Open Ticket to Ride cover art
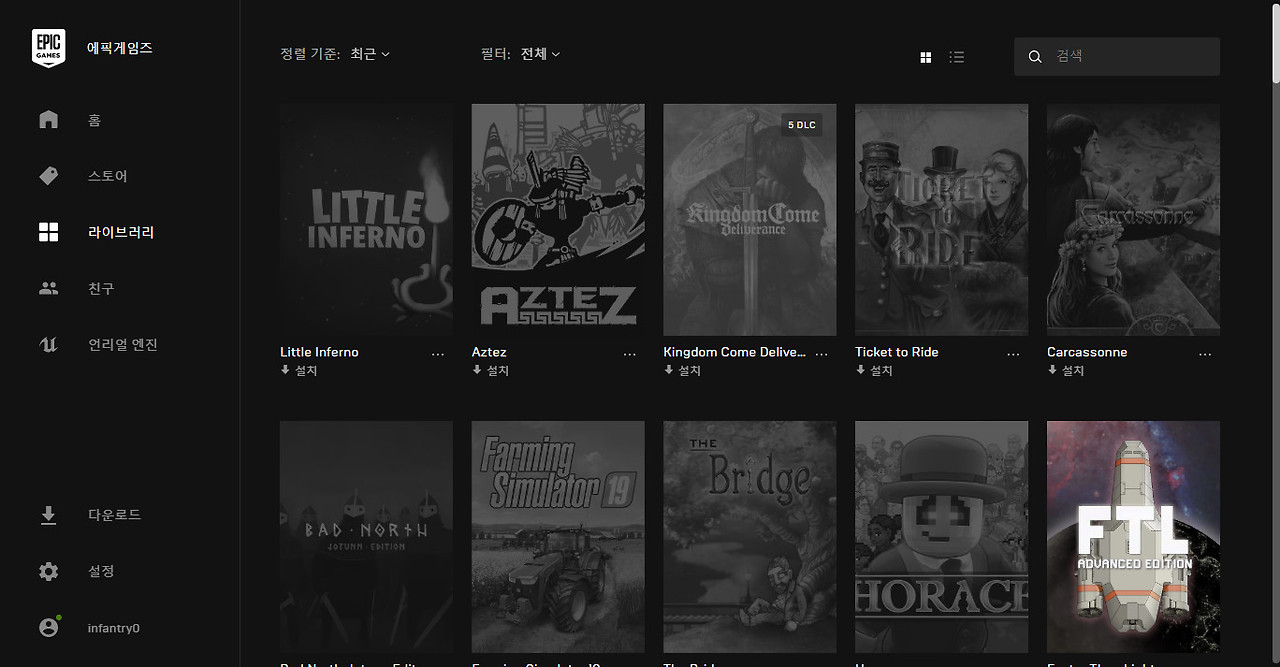 pyautogui.click(x=941, y=220)
